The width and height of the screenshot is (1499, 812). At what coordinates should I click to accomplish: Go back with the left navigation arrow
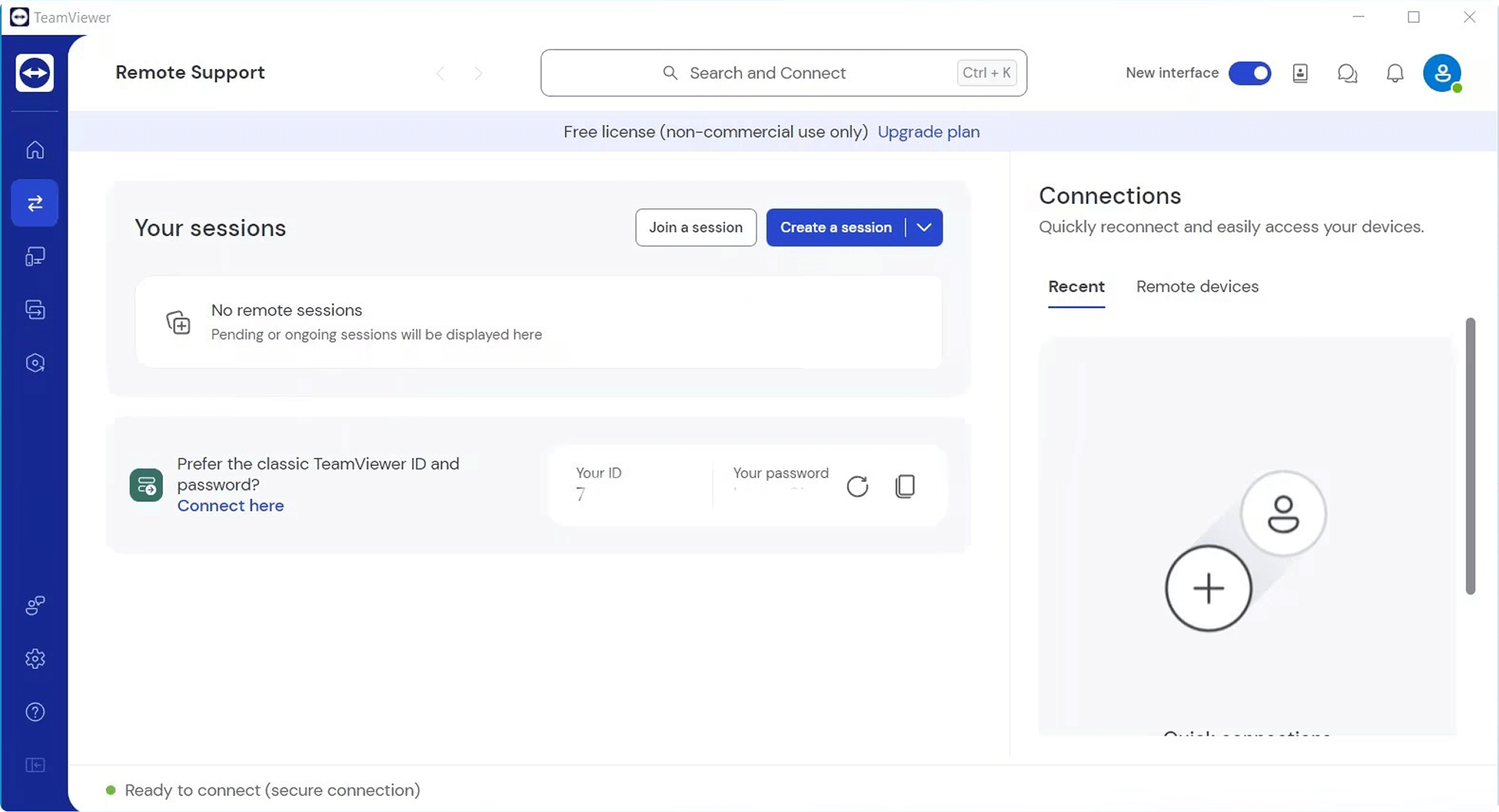click(x=440, y=73)
